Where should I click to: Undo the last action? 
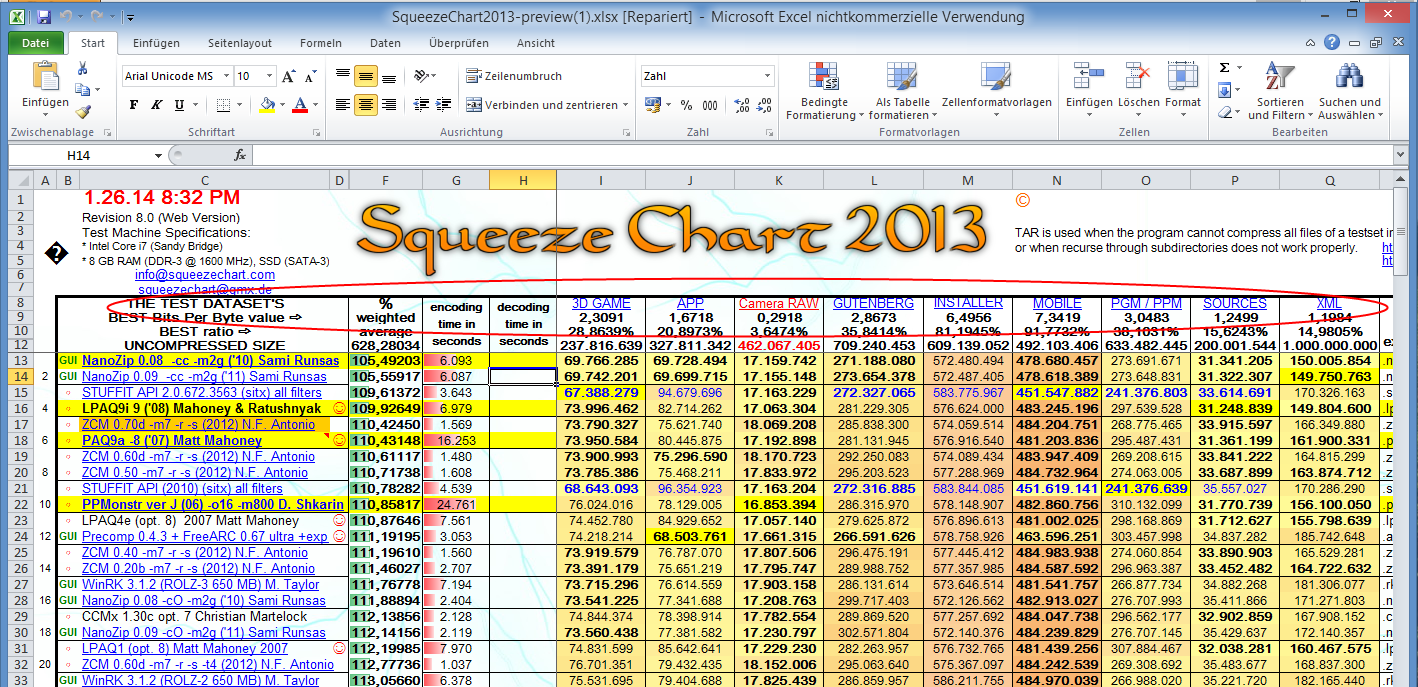click(x=66, y=17)
